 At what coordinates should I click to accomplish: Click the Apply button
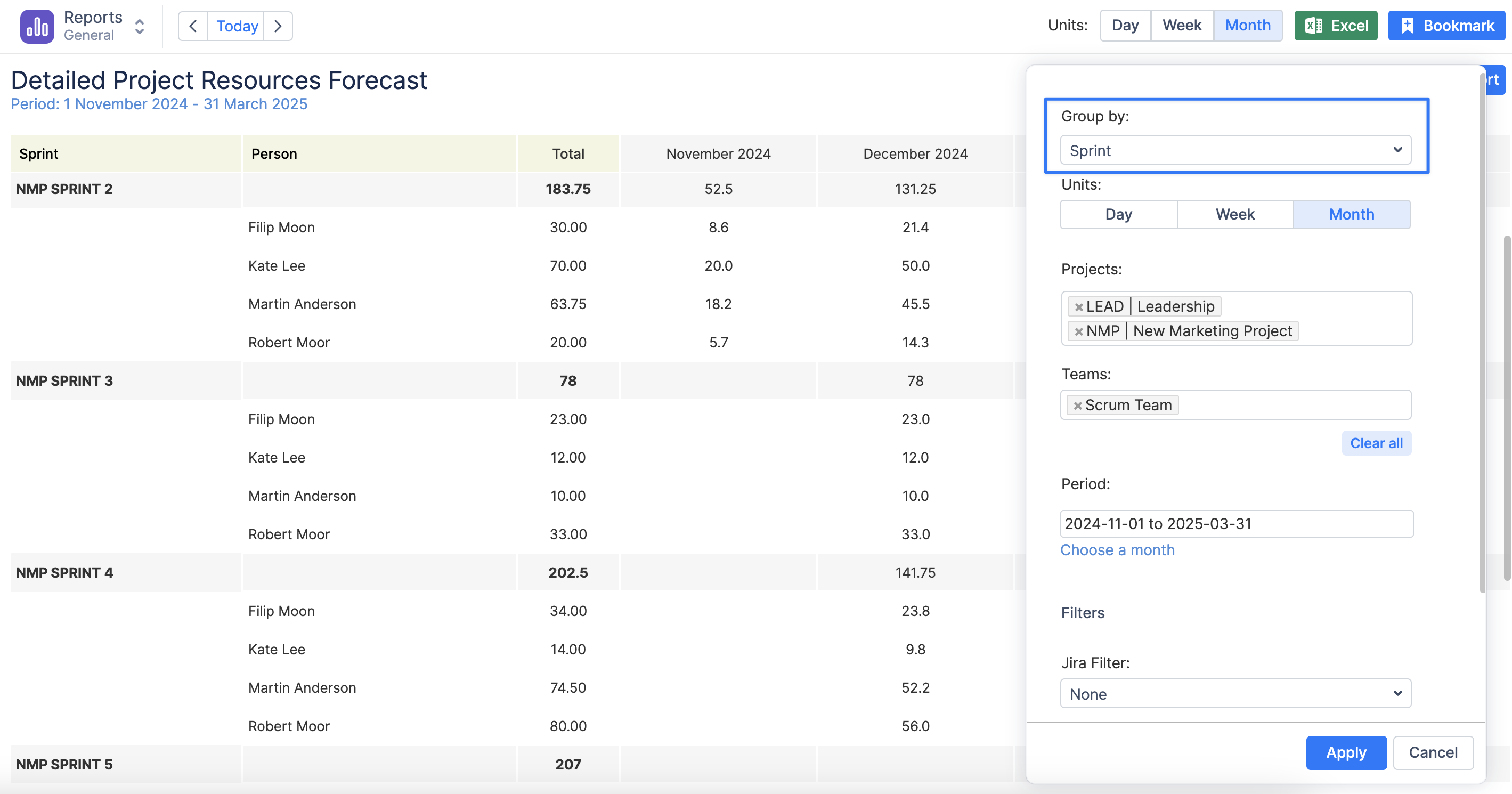[x=1346, y=752]
